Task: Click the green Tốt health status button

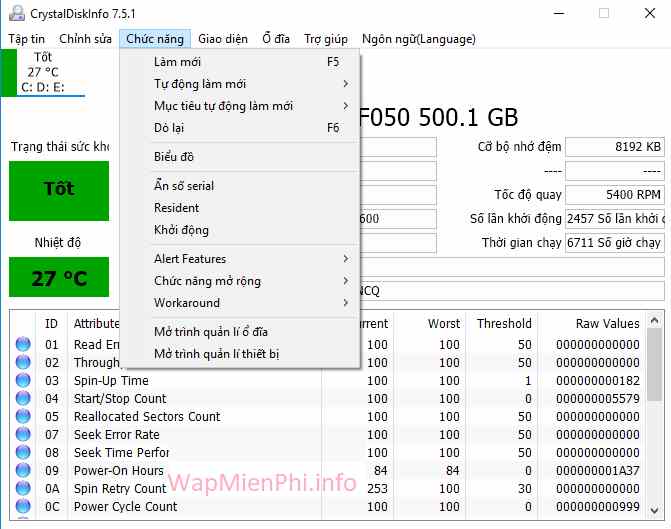Action: pos(59,191)
